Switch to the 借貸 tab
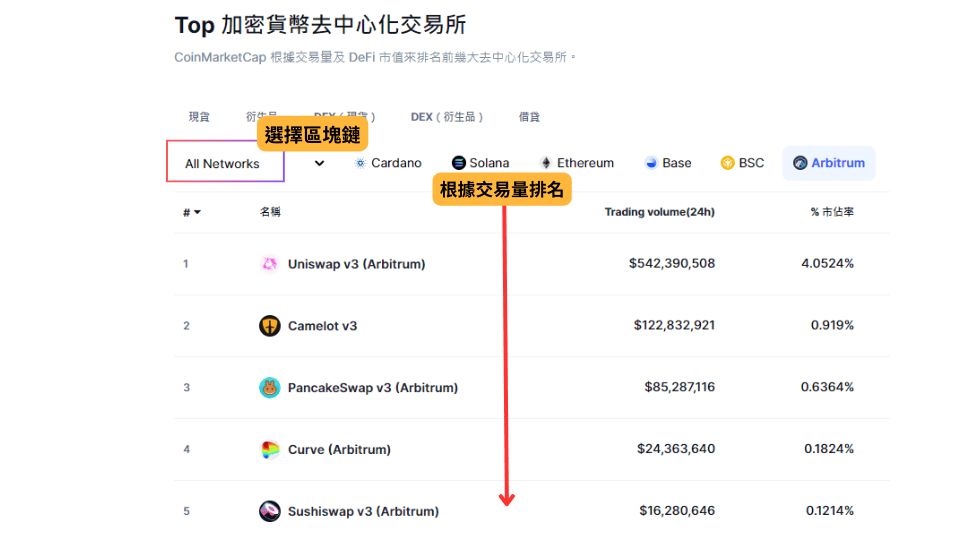Viewport: 960px width, 540px height. [529, 117]
